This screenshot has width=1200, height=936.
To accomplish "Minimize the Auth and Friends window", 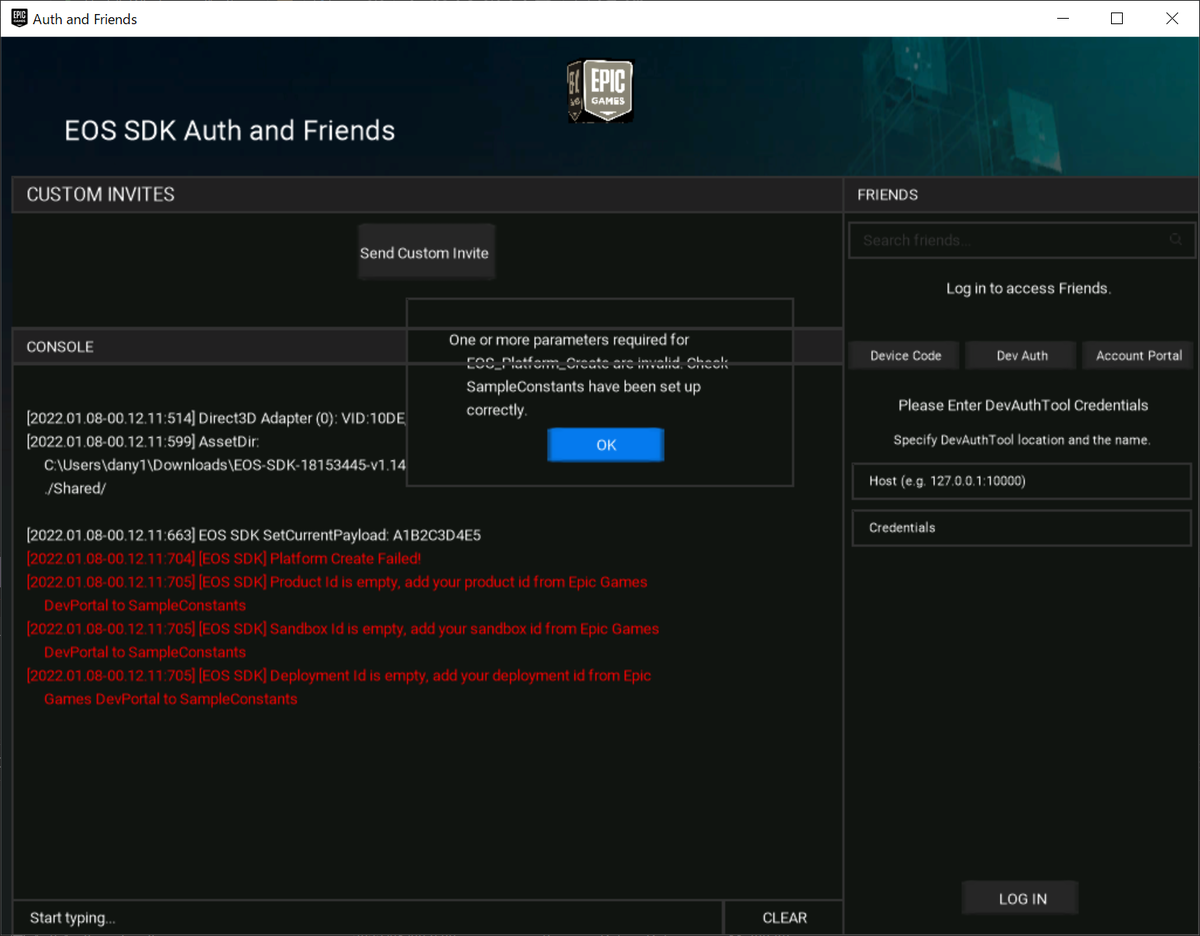I will 1062,18.
